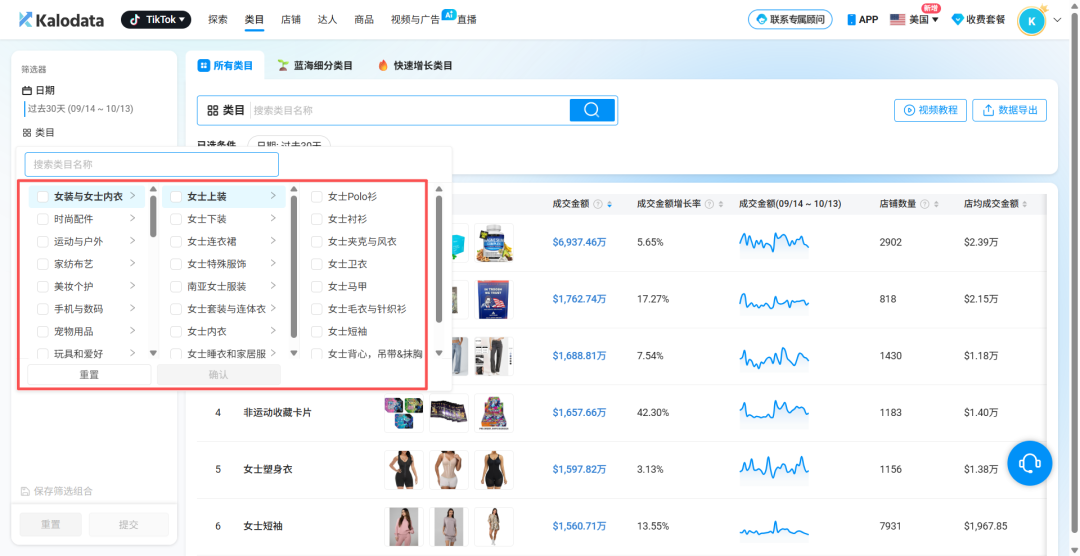Switch to the 蓝海细分类目 tab
The image size is (1080, 556).
point(315,66)
